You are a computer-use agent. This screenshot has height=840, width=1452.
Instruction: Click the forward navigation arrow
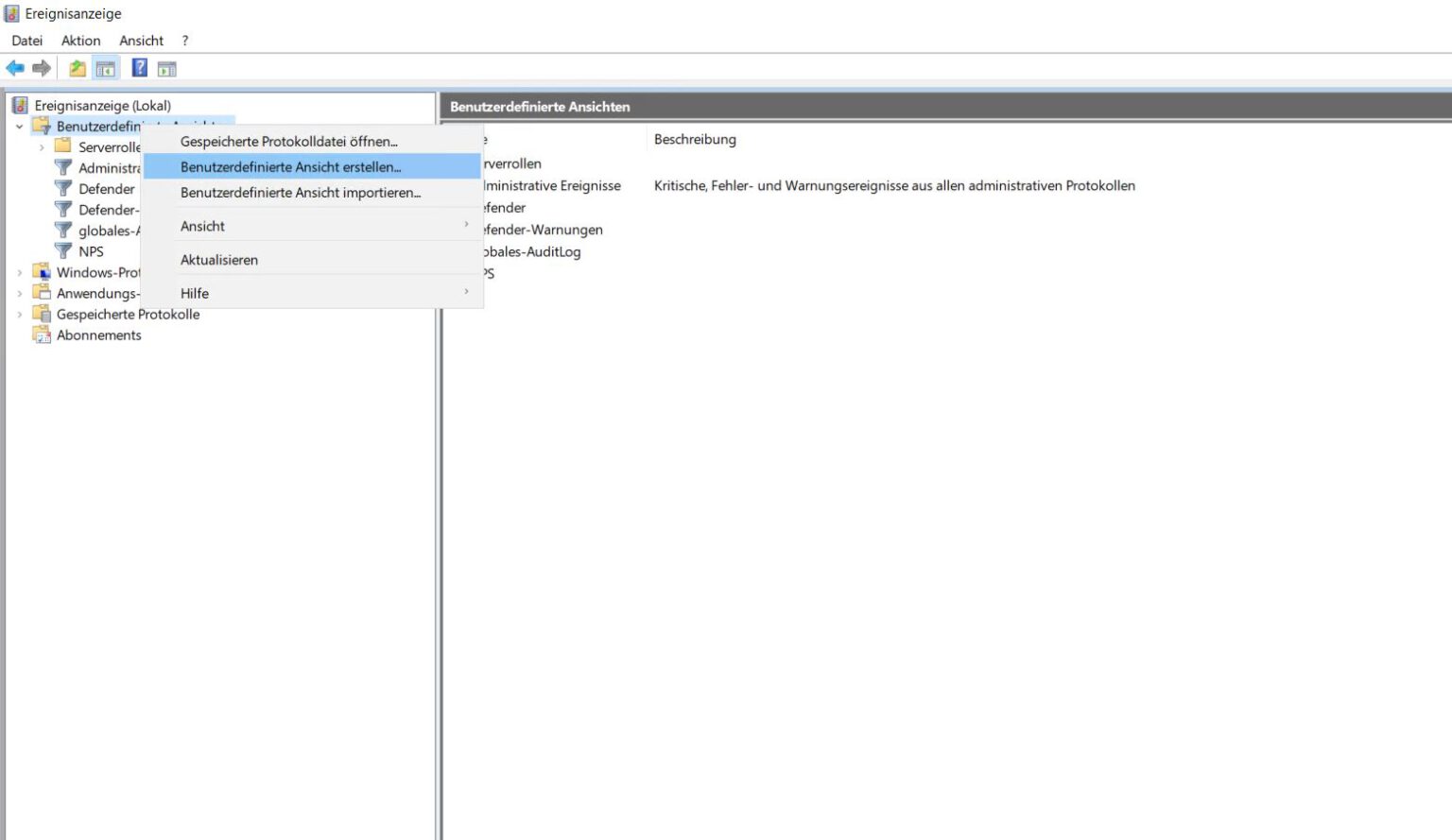click(41, 67)
